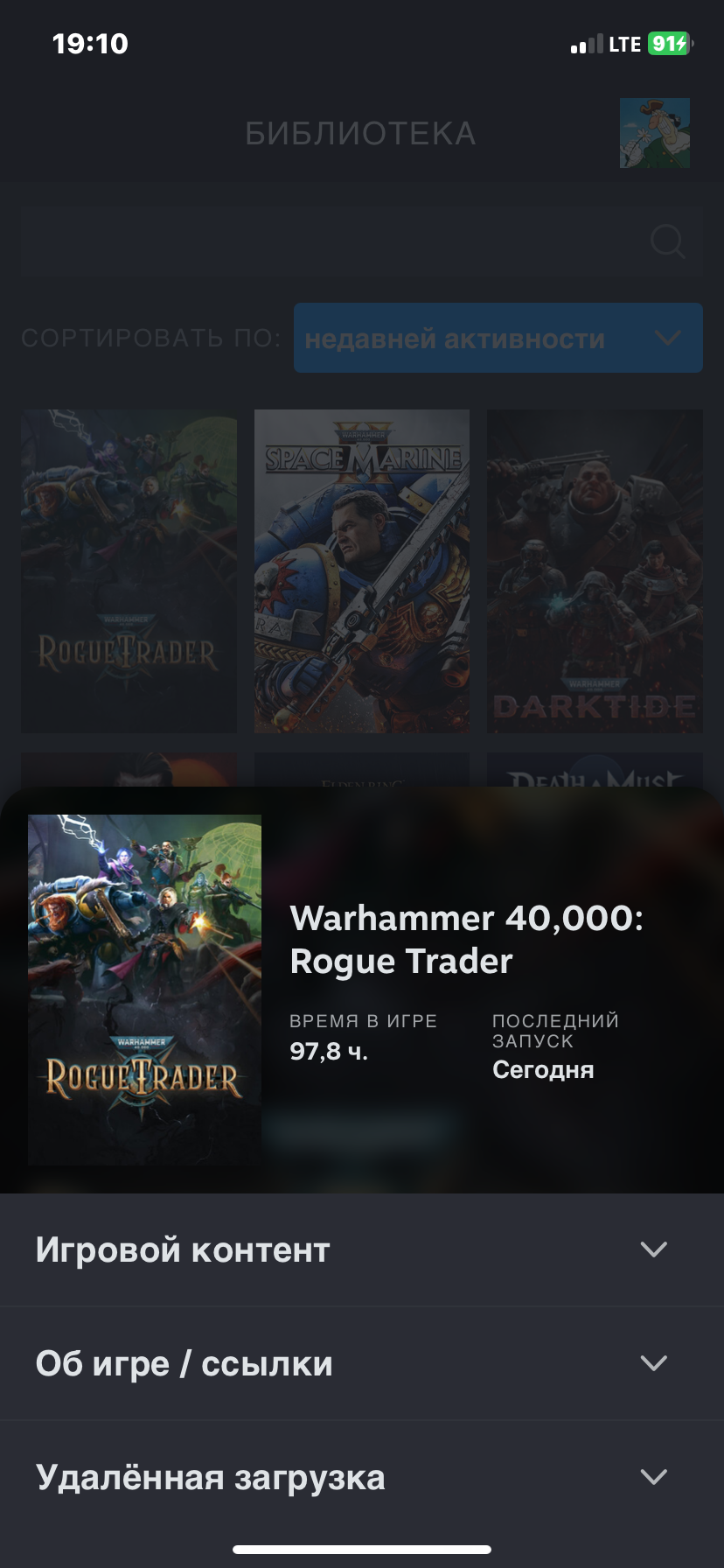
Task: Tap the БИБЛИОТЕКА header title
Action: pos(360,134)
